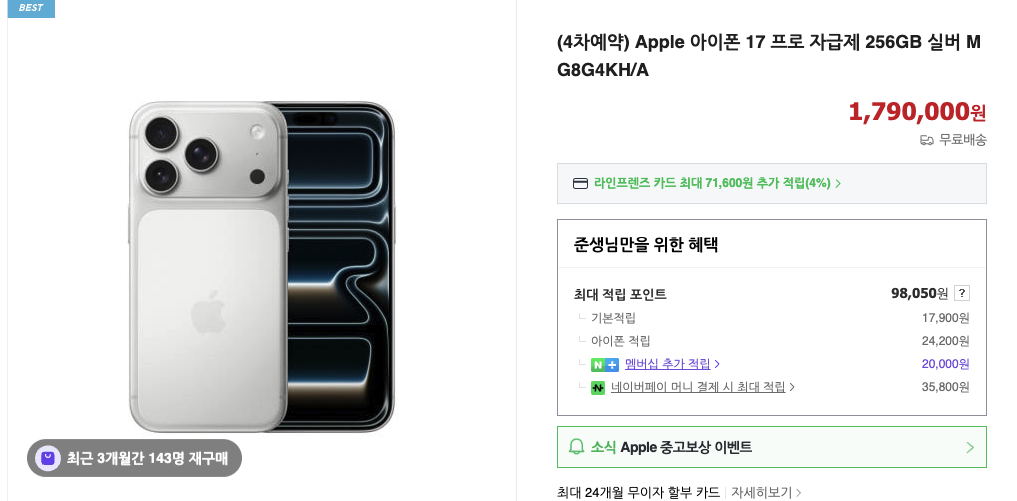Click the question mark help icon beside 98,050원
Viewport: 1017px width, 501px height.
(x=961, y=293)
